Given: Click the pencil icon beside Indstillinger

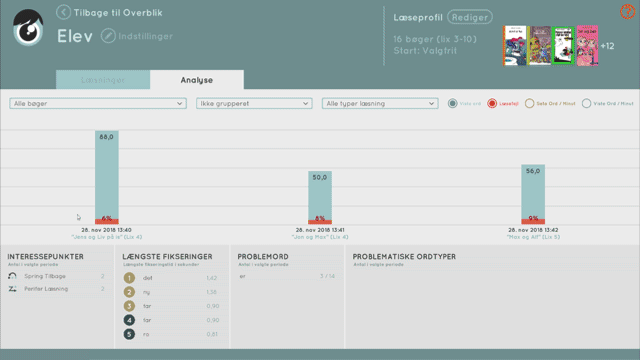Looking at the screenshot, I should [108, 36].
